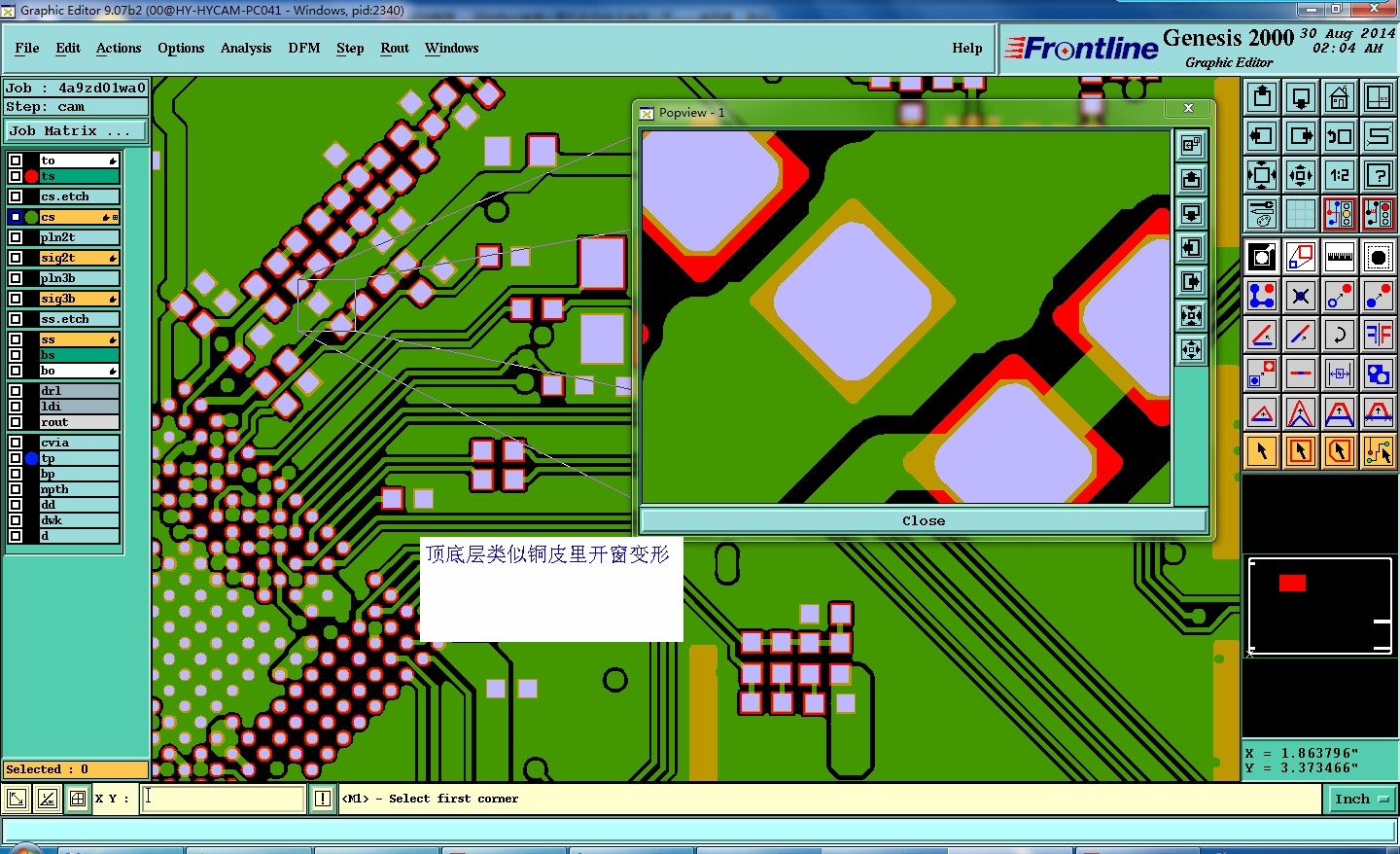This screenshot has width=1400, height=854.
Task: Click the dimension width bracket tool icon
Action: click(1340, 374)
